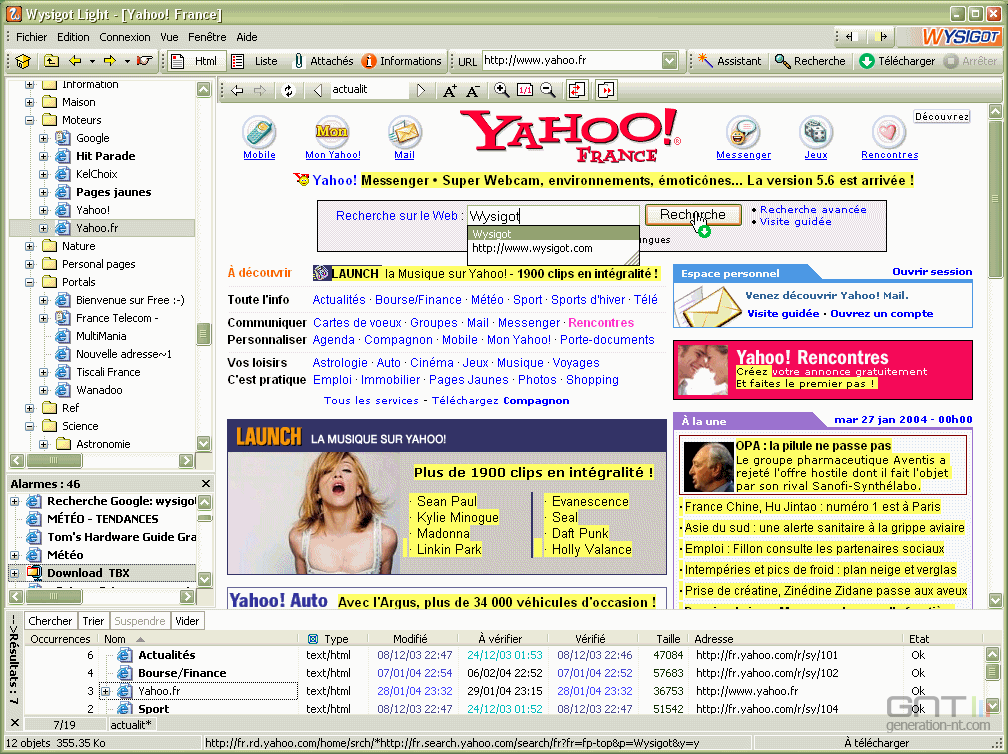1008x754 pixels.
Task: Open the Vue menu
Action: [169, 37]
